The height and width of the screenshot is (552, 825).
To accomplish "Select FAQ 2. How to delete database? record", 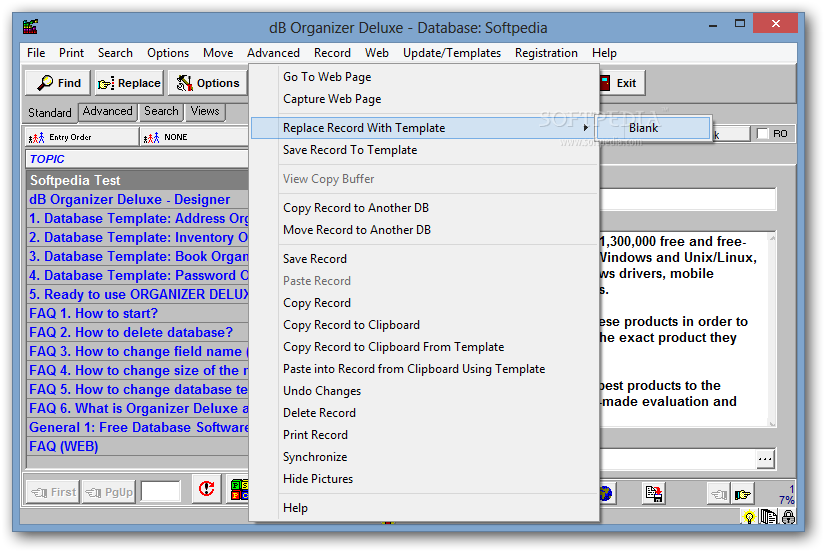I will click(x=137, y=333).
